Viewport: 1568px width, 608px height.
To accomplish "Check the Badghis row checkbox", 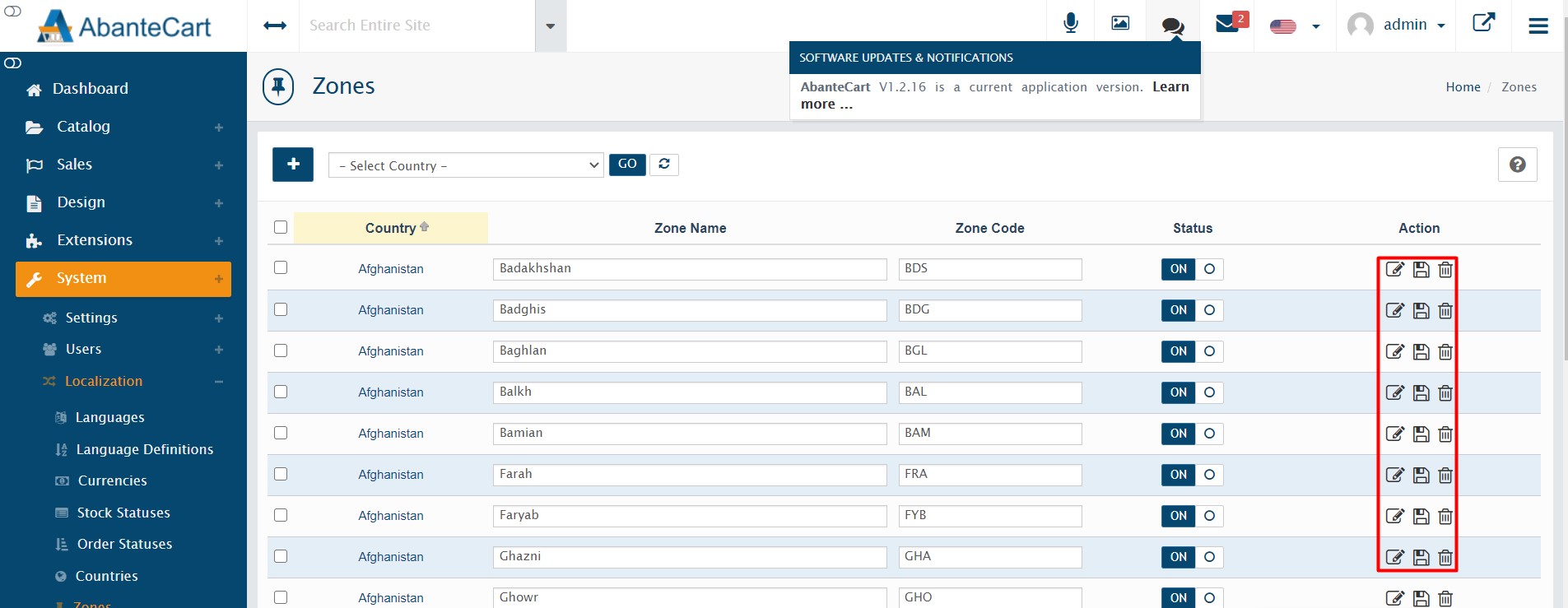I will [x=281, y=309].
